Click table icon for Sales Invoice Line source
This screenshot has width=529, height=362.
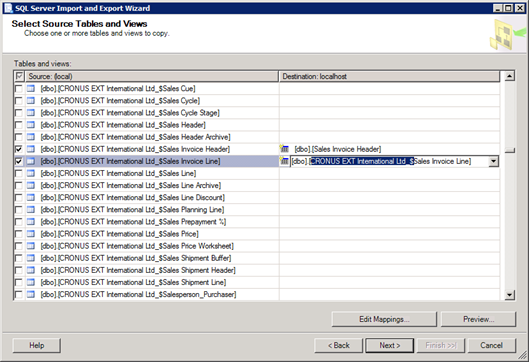pos(31,161)
